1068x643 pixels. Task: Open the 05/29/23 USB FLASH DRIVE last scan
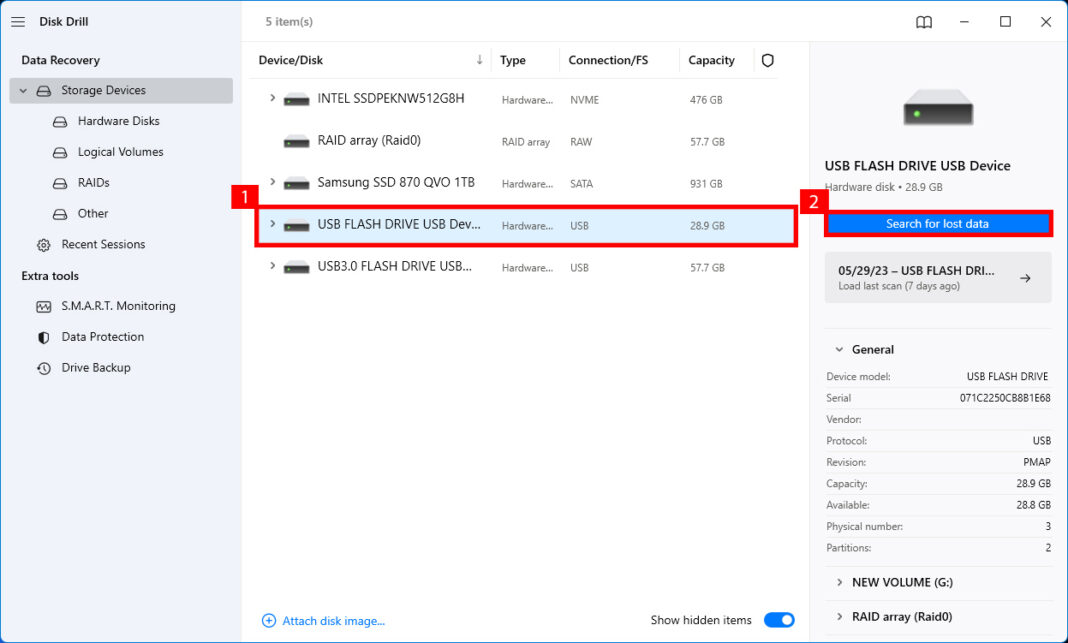click(x=937, y=277)
